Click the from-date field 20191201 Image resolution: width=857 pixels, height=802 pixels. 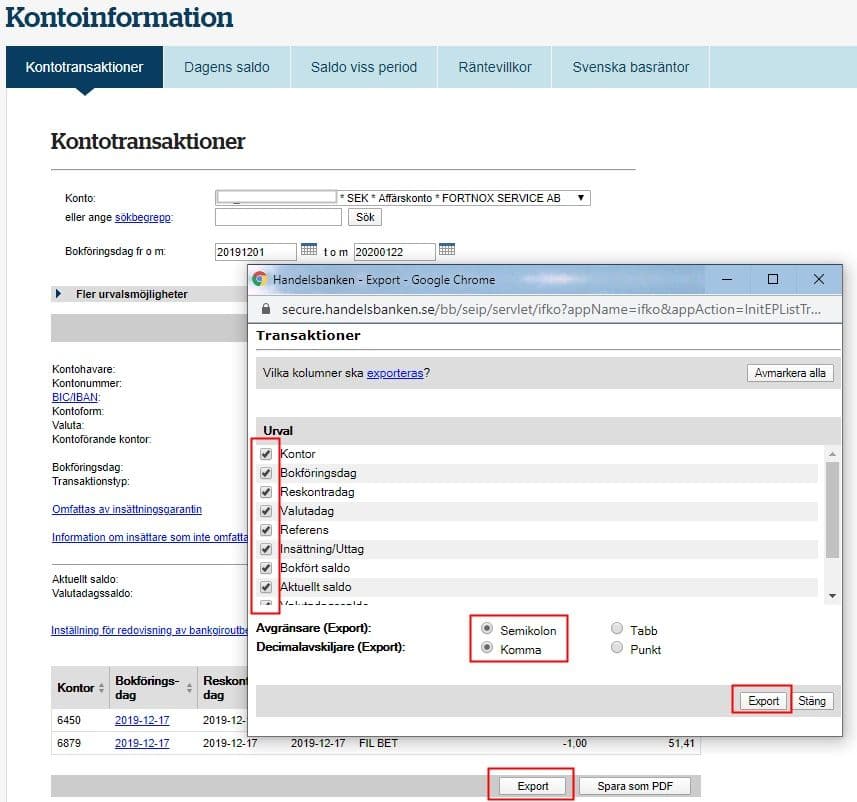255,251
